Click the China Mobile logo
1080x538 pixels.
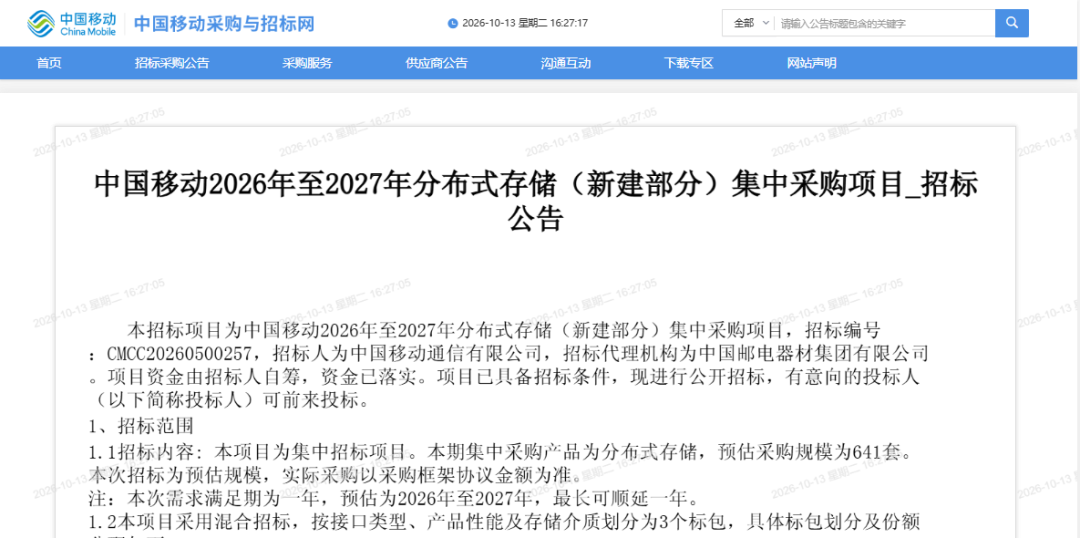pos(72,23)
